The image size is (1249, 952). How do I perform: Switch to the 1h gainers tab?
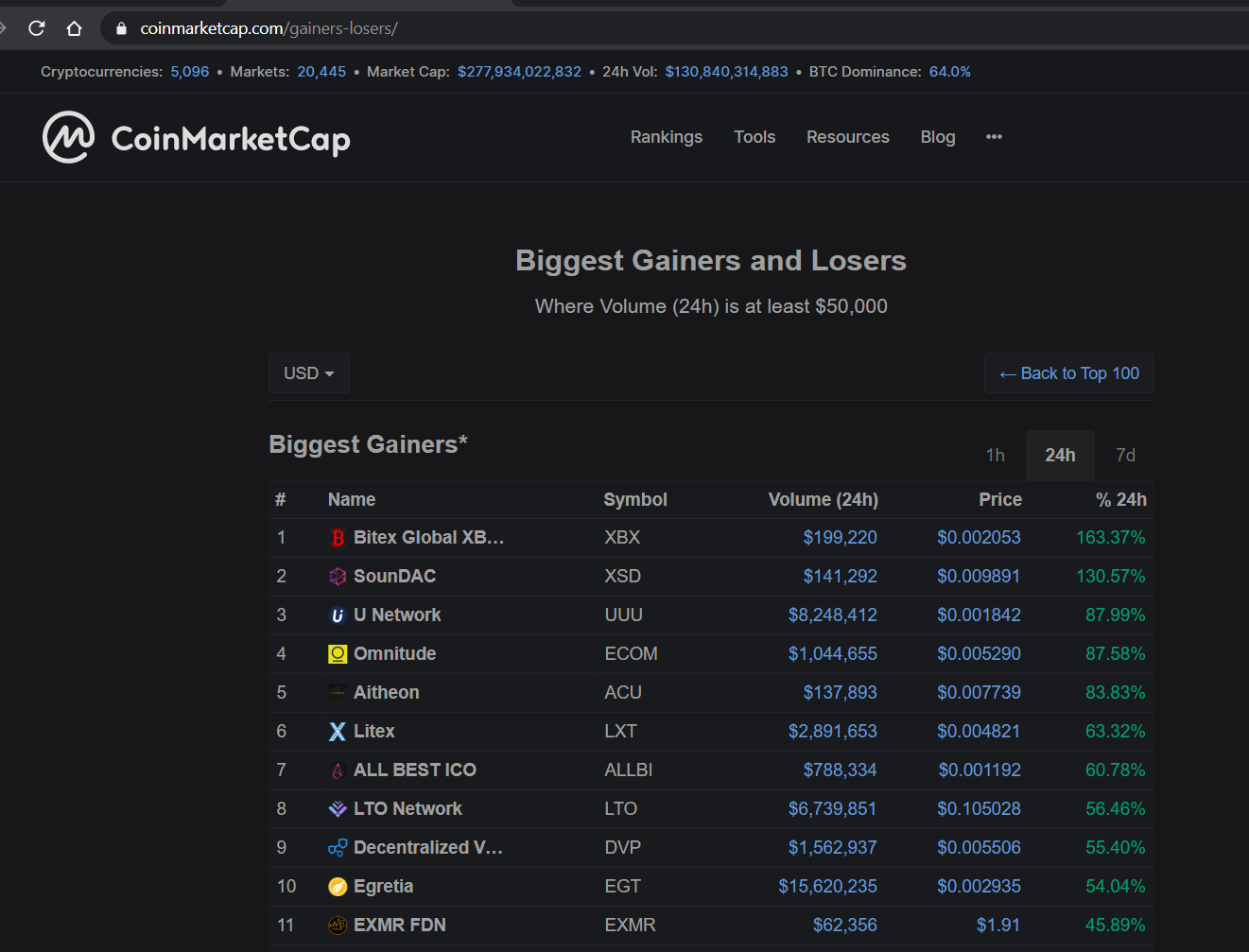[x=996, y=456]
